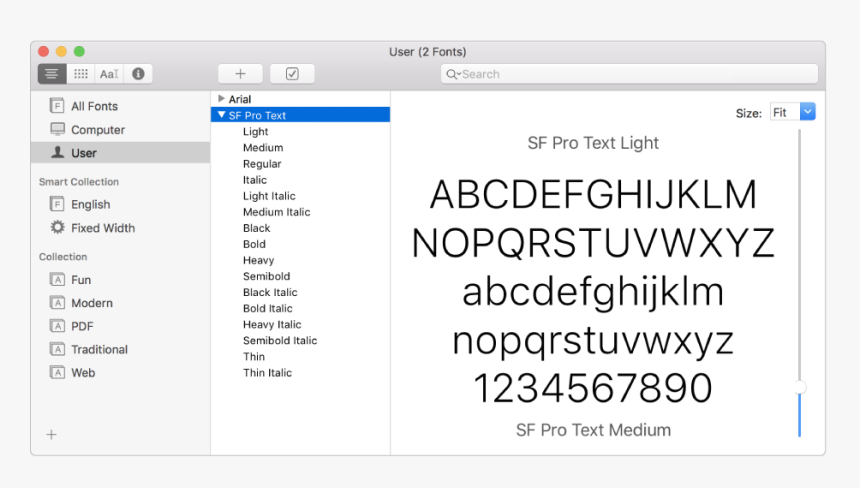Click the Fixed Width label

click(x=103, y=228)
